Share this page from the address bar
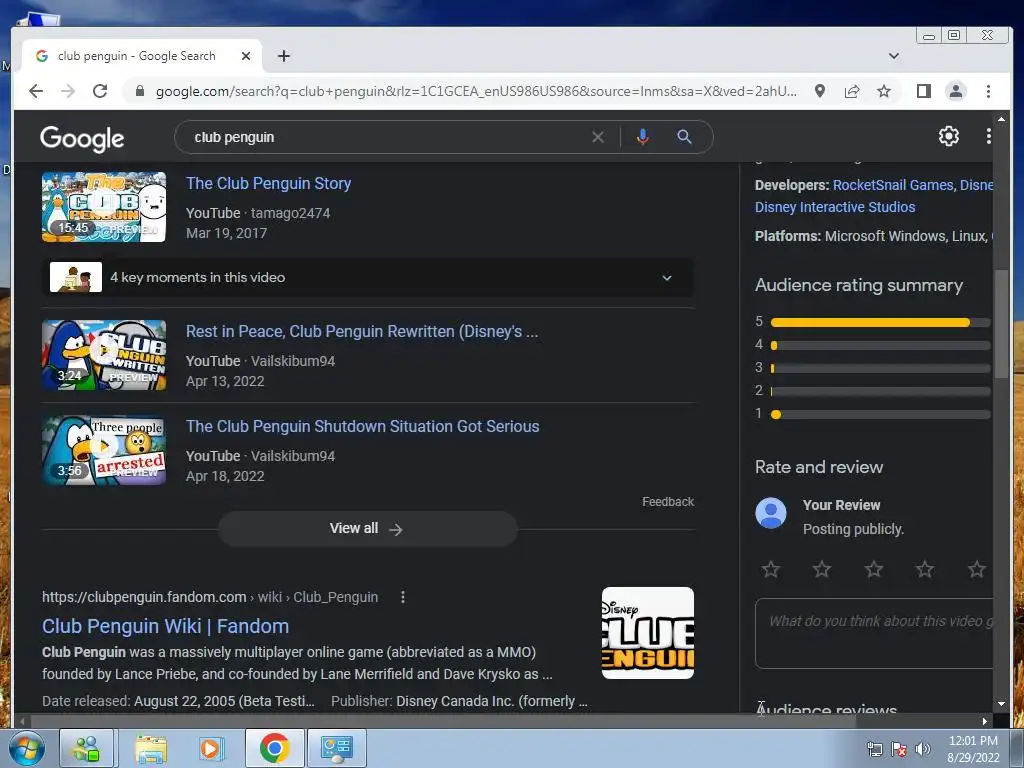This screenshot has width=1024, height=768. point(852,91)
